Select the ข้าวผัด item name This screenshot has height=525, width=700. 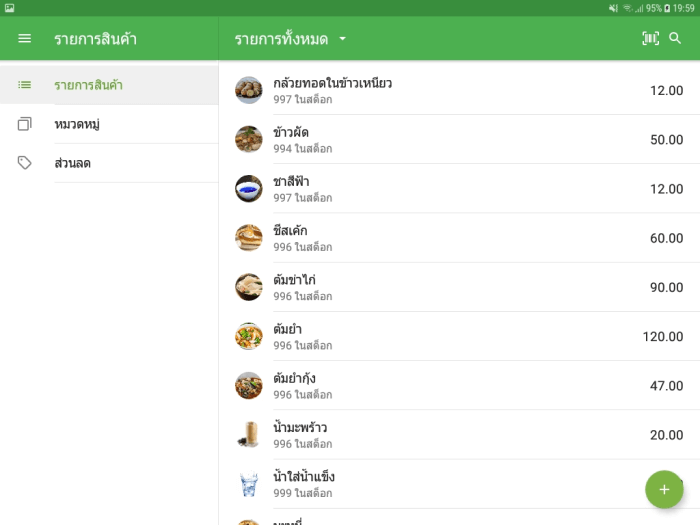[x=291, y=132]
